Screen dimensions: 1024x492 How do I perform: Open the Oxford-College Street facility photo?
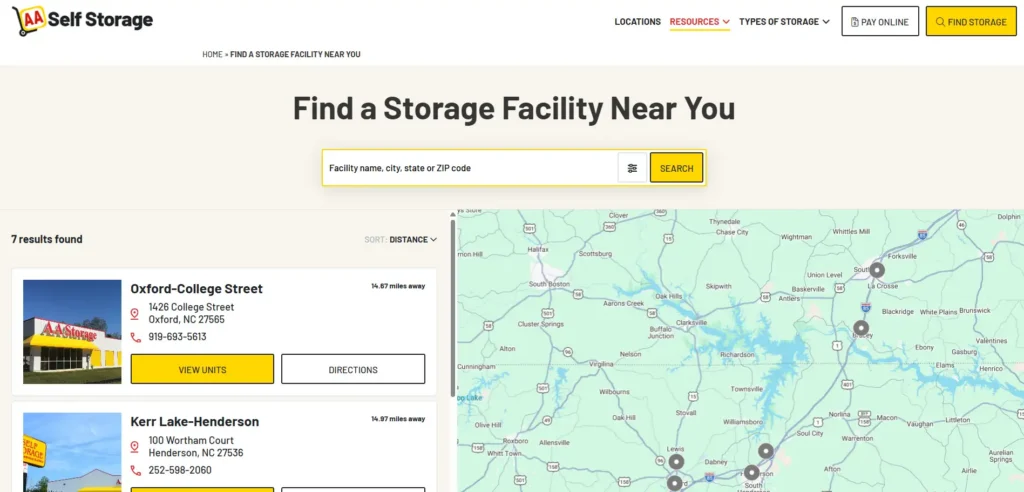[x=72, y=332]
